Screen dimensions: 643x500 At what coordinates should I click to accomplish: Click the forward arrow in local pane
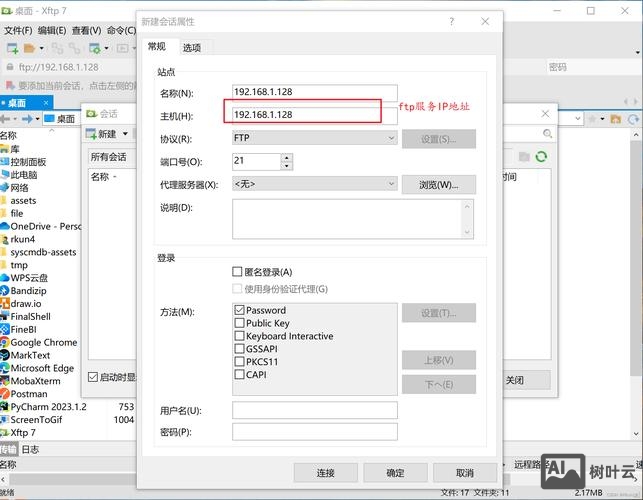click(27, 119)
